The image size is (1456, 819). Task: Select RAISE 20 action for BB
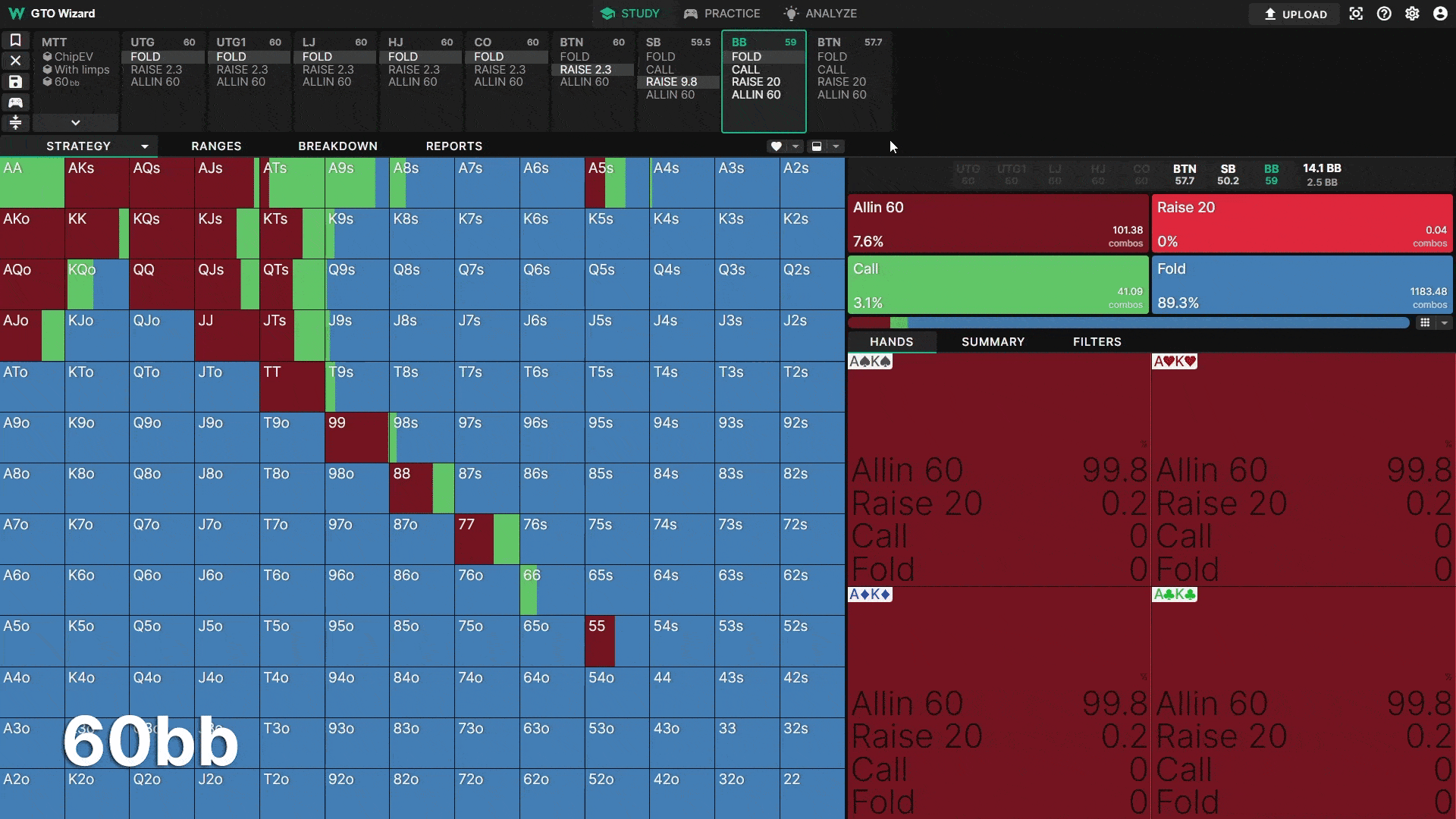click(756, 82)
